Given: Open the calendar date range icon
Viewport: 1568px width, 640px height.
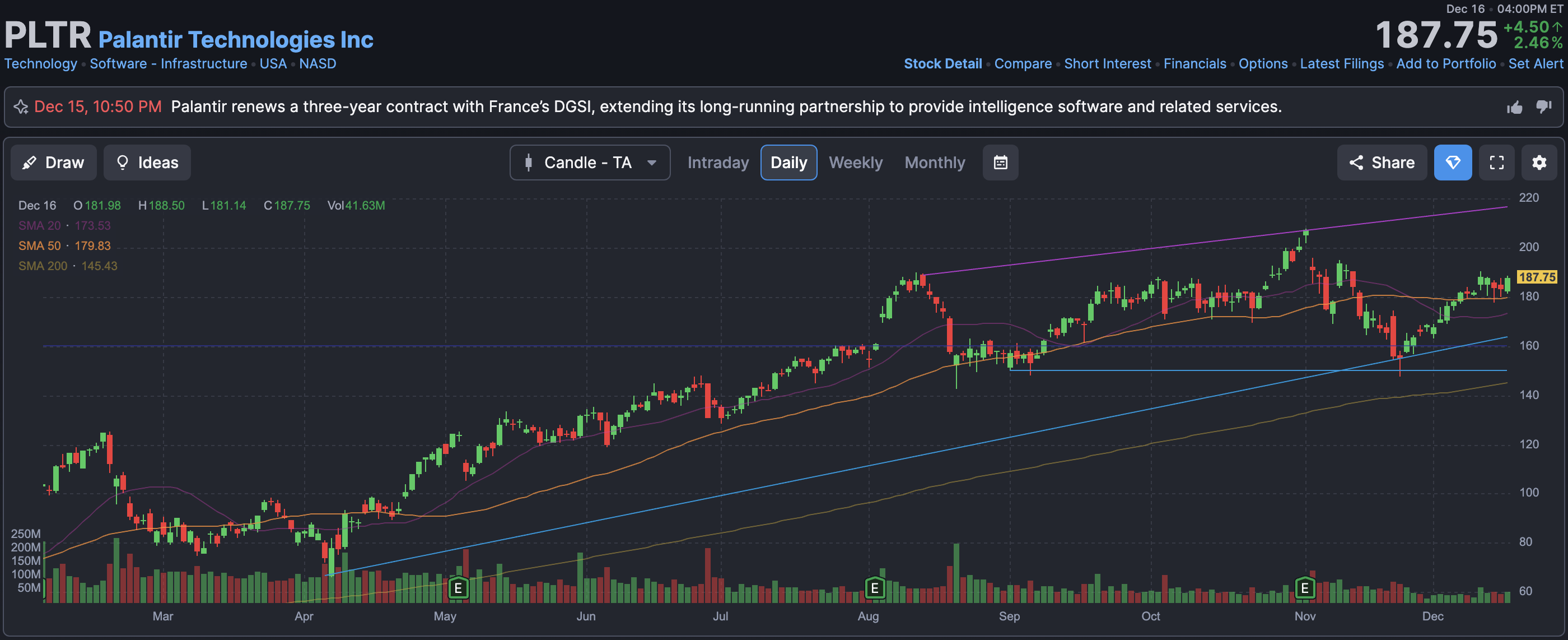Looking at the screenshot, I should point(1000,163).
